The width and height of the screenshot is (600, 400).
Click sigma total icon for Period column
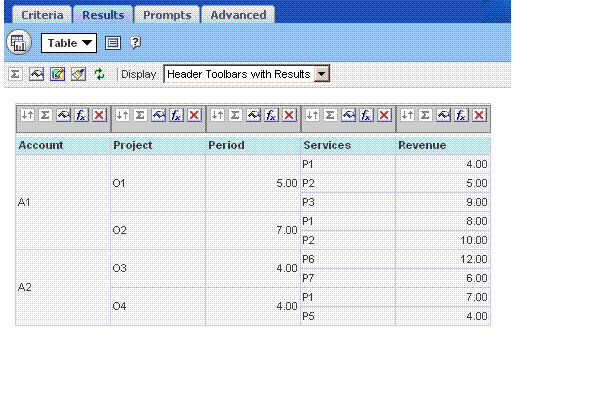coord(235,115)
